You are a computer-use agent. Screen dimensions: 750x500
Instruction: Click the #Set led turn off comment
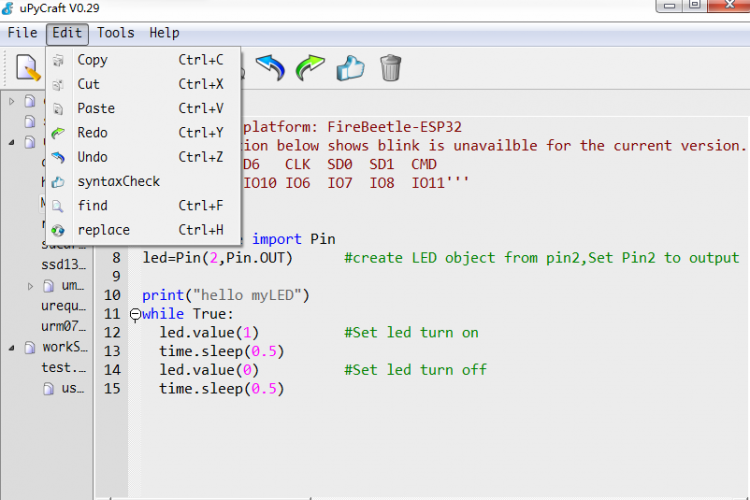415,370
